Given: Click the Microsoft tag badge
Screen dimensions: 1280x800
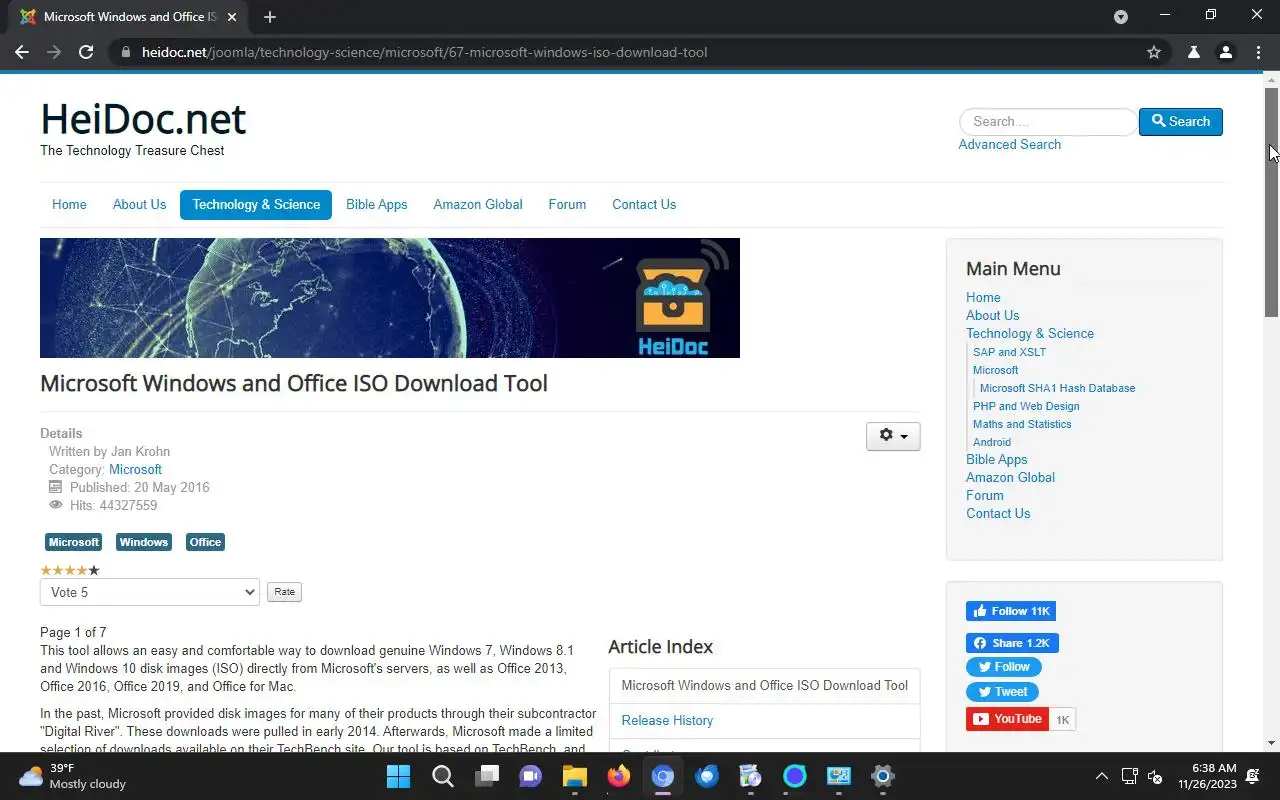Looking at the screenshot, I should click(x=74, y=542).
